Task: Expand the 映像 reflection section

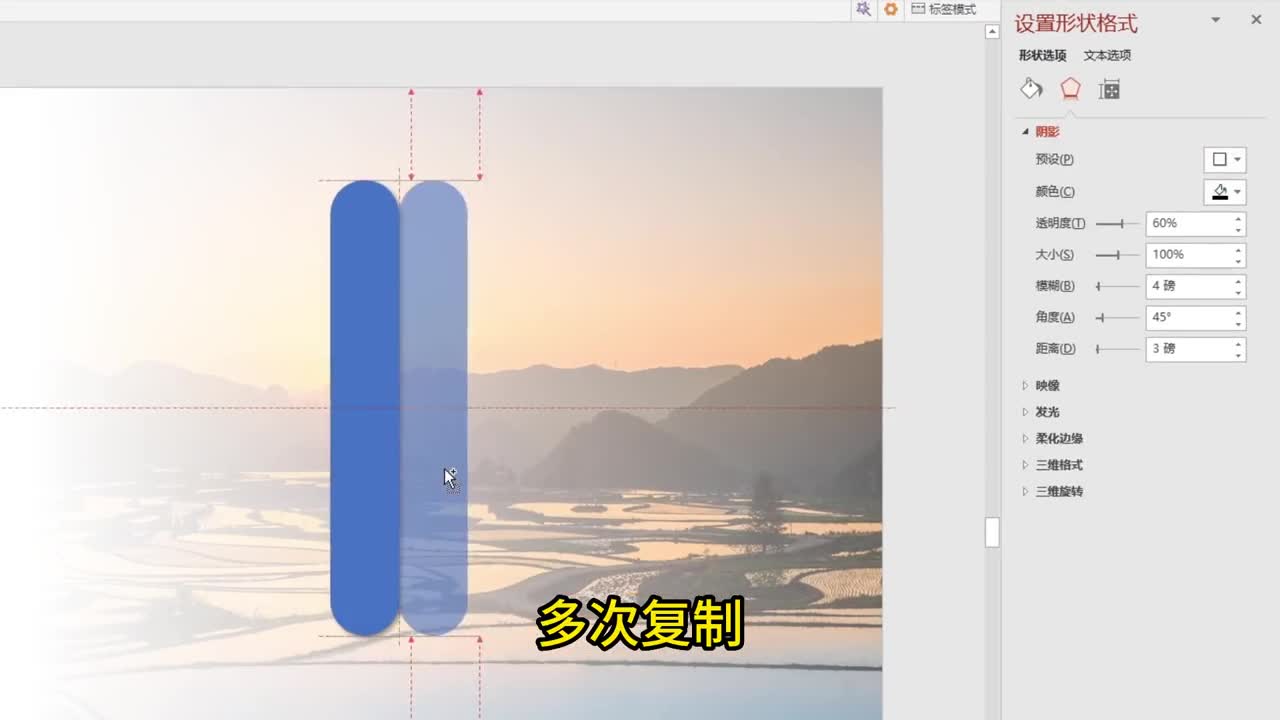Action: pos(1047,385)
